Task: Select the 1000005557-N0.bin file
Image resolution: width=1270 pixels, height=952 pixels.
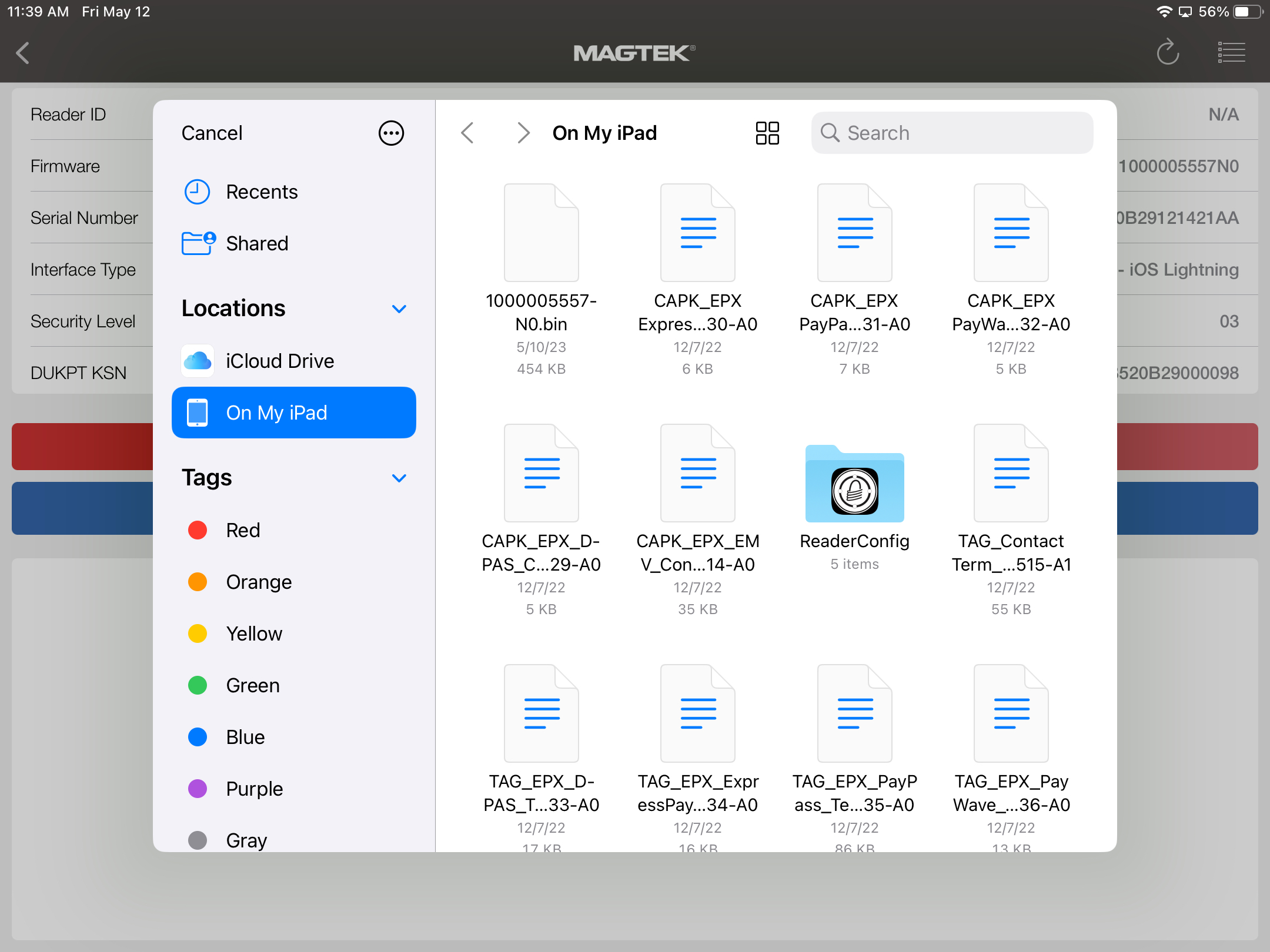Action: click(x=541, y=279)
